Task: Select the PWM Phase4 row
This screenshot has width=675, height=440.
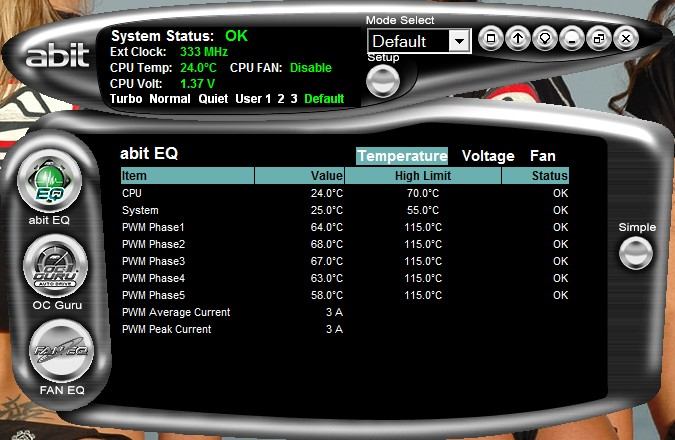Action: click(x=345, y=278)
